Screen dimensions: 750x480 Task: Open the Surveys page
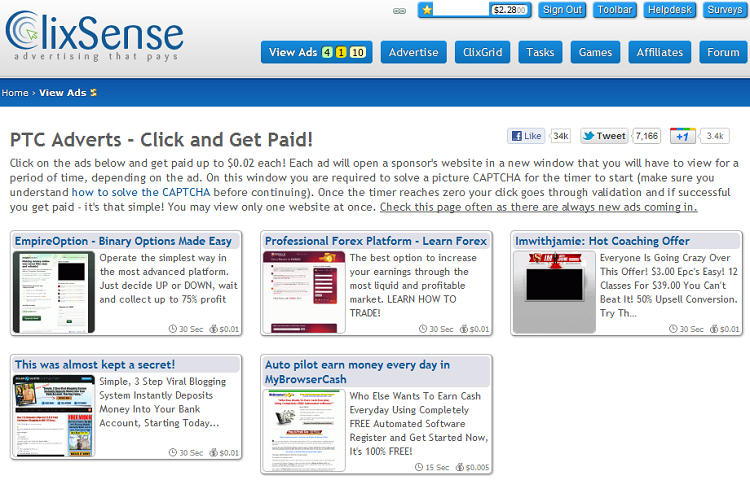725,10
